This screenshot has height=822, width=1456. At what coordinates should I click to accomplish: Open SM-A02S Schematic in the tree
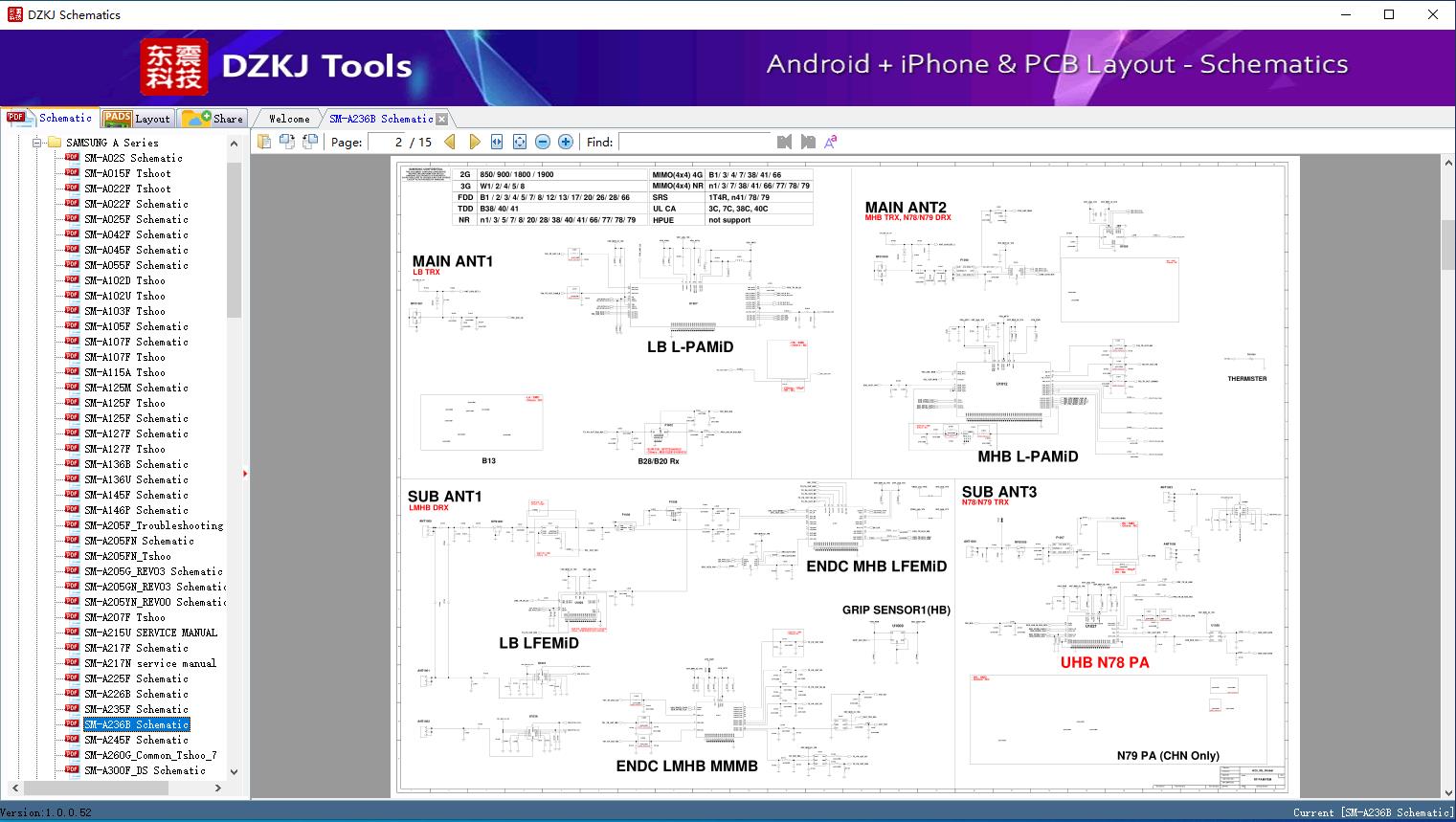133,158
